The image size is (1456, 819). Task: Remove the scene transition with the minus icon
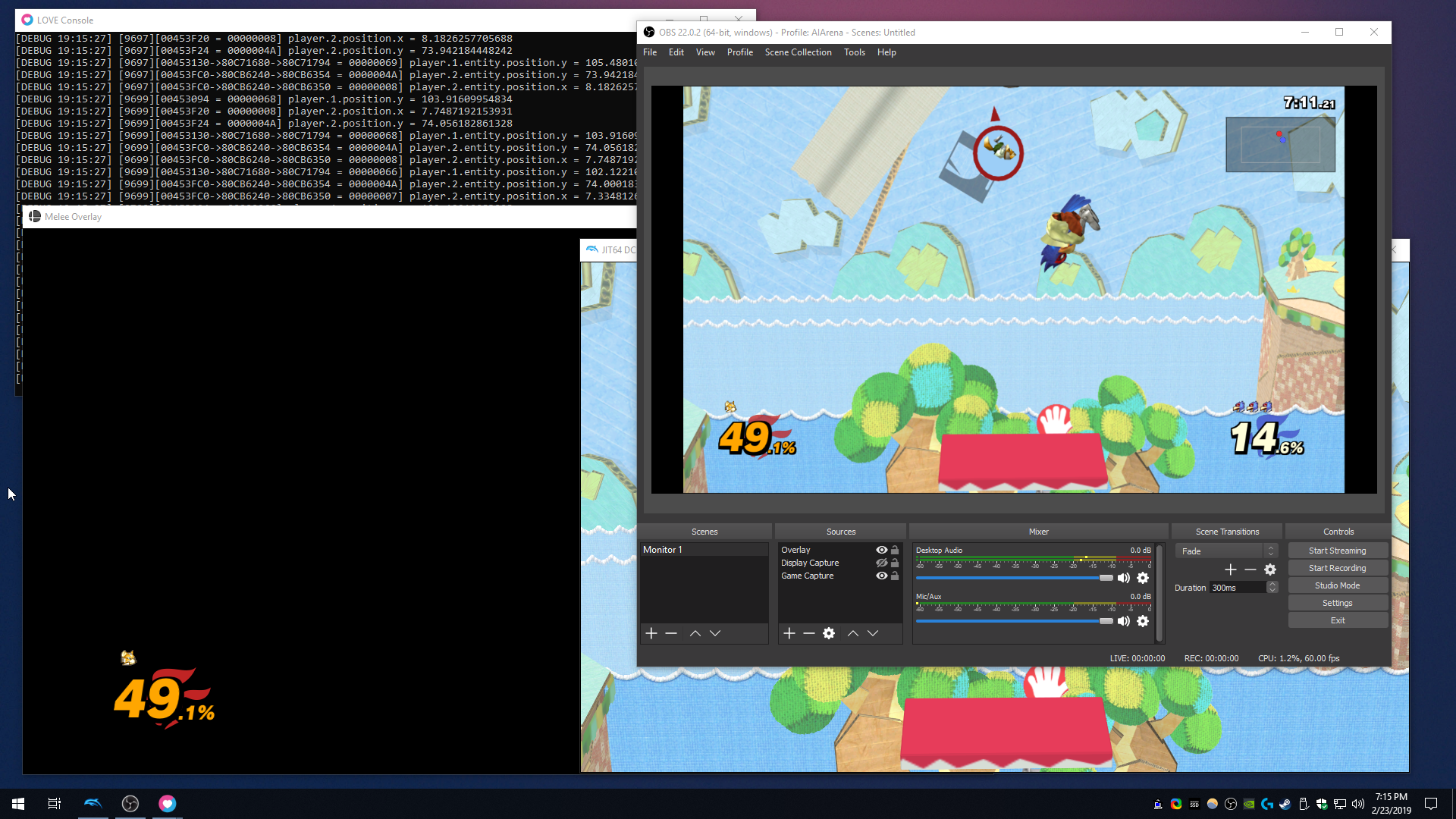(x=1250, y=570)
